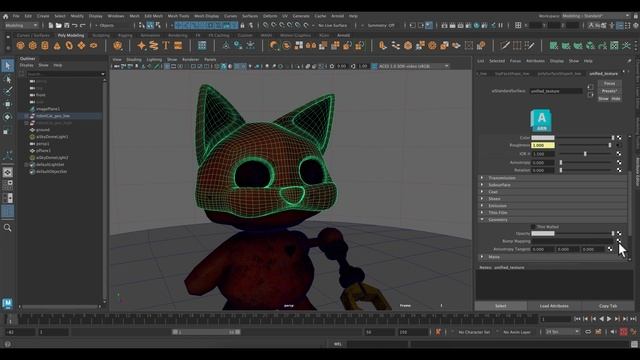
Task: Expand the Matte section
Action: coord(553,257)
